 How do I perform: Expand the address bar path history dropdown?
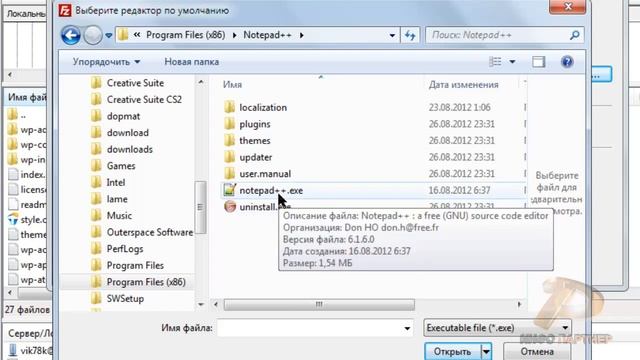392,36
